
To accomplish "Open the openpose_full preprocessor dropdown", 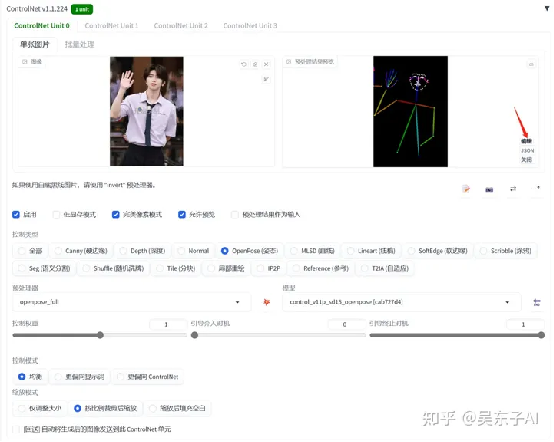I will [132, 302].
